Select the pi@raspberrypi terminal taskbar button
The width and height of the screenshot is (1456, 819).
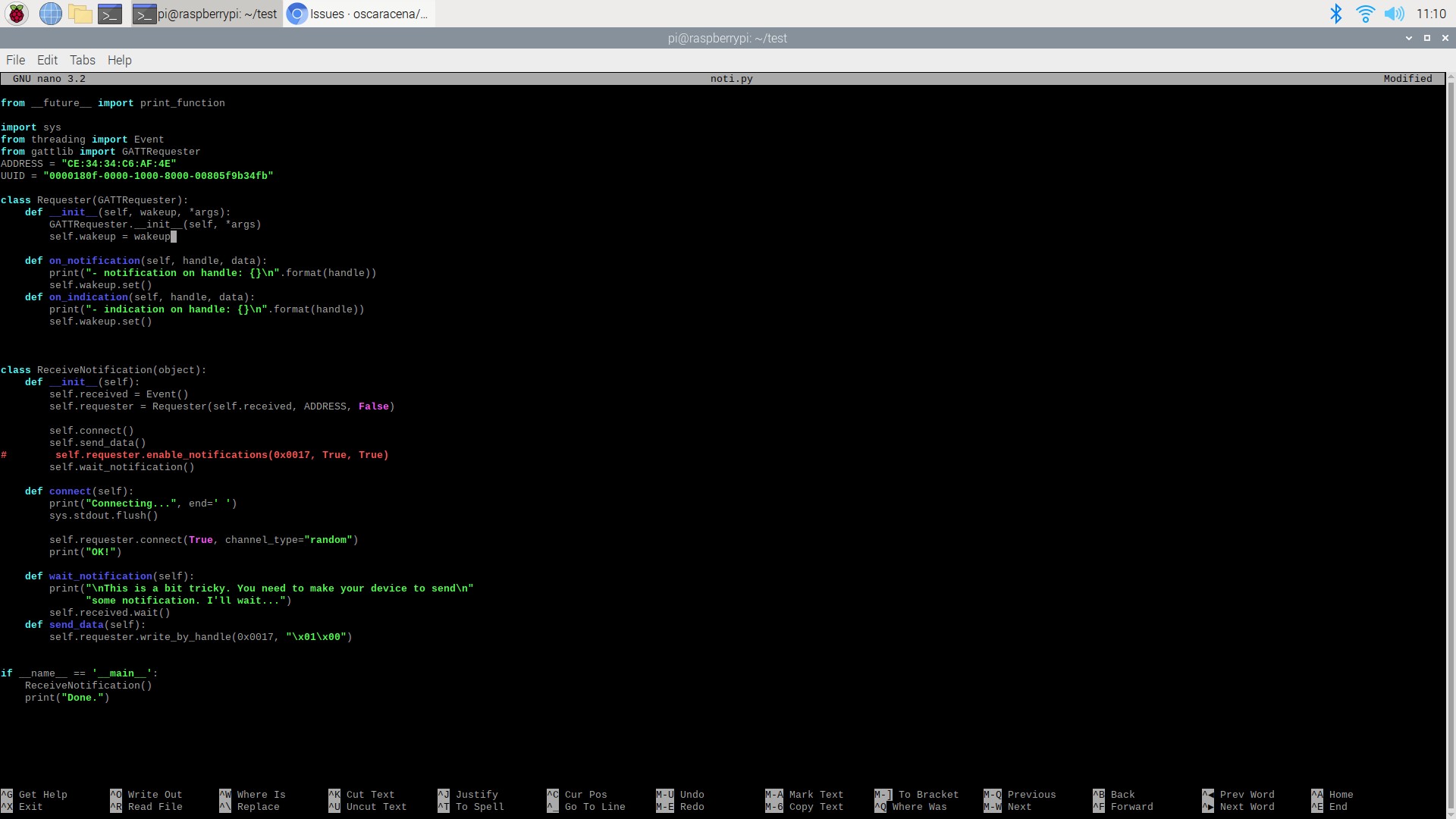tap(206, 14)
